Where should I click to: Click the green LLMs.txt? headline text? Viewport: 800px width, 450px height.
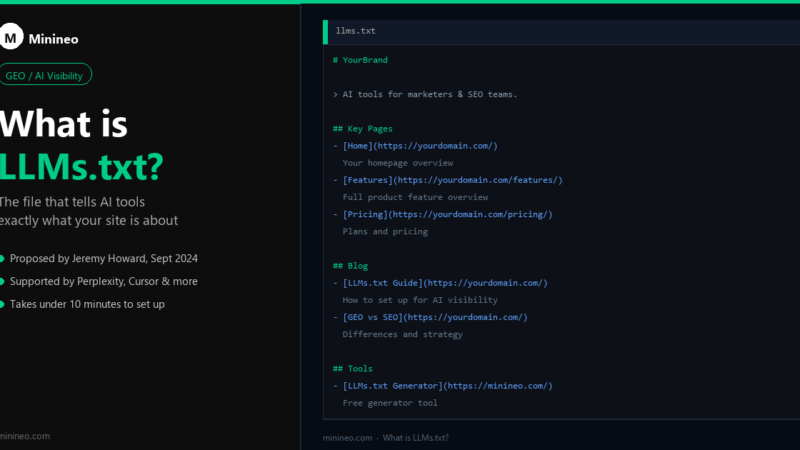81,167
